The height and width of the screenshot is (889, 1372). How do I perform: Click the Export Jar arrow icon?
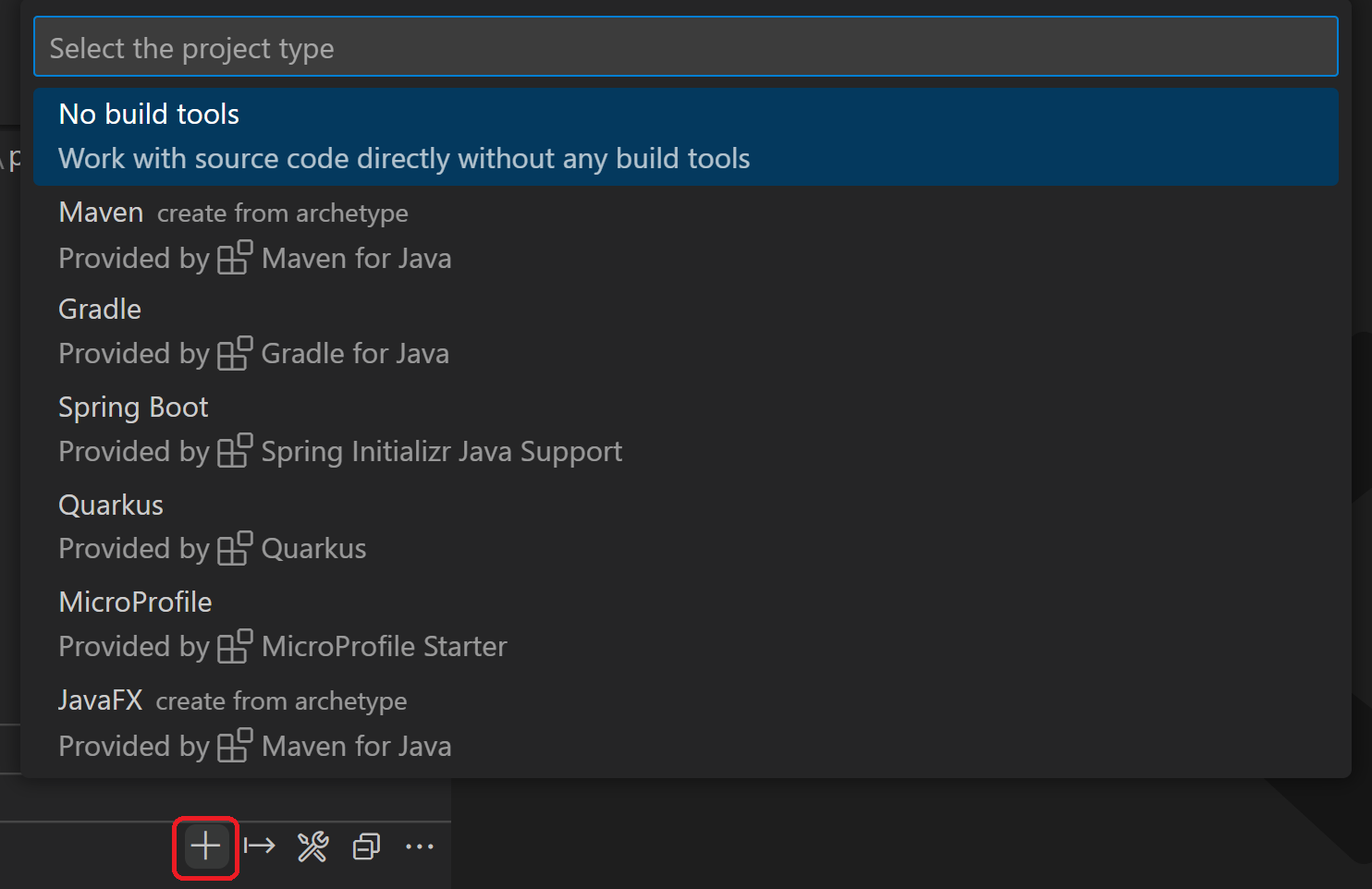point(259,846)
